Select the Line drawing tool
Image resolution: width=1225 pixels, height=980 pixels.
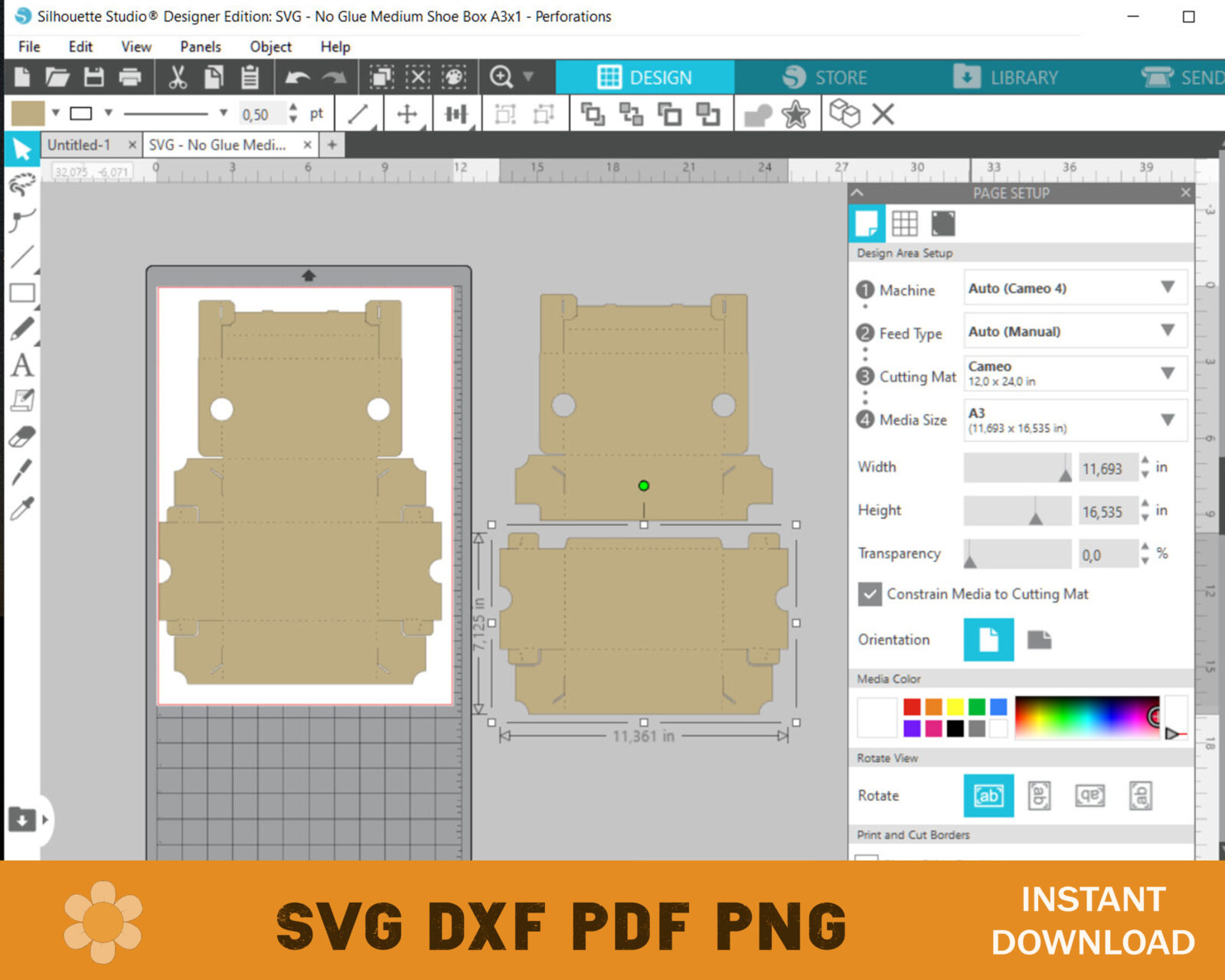click(22, 256)
